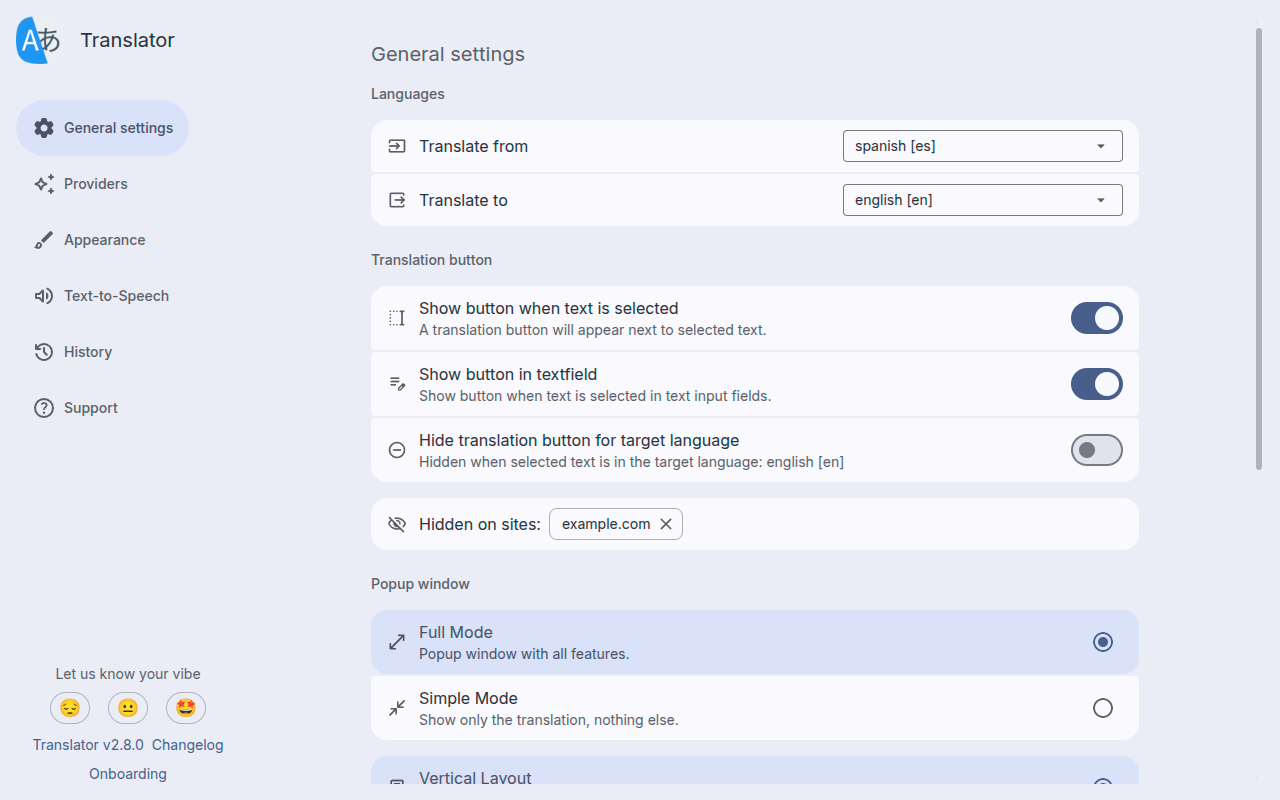Viewport: 1280px width, 800px height.
Task: Send the sad face vibe emoji
Action: pos(70,708)
